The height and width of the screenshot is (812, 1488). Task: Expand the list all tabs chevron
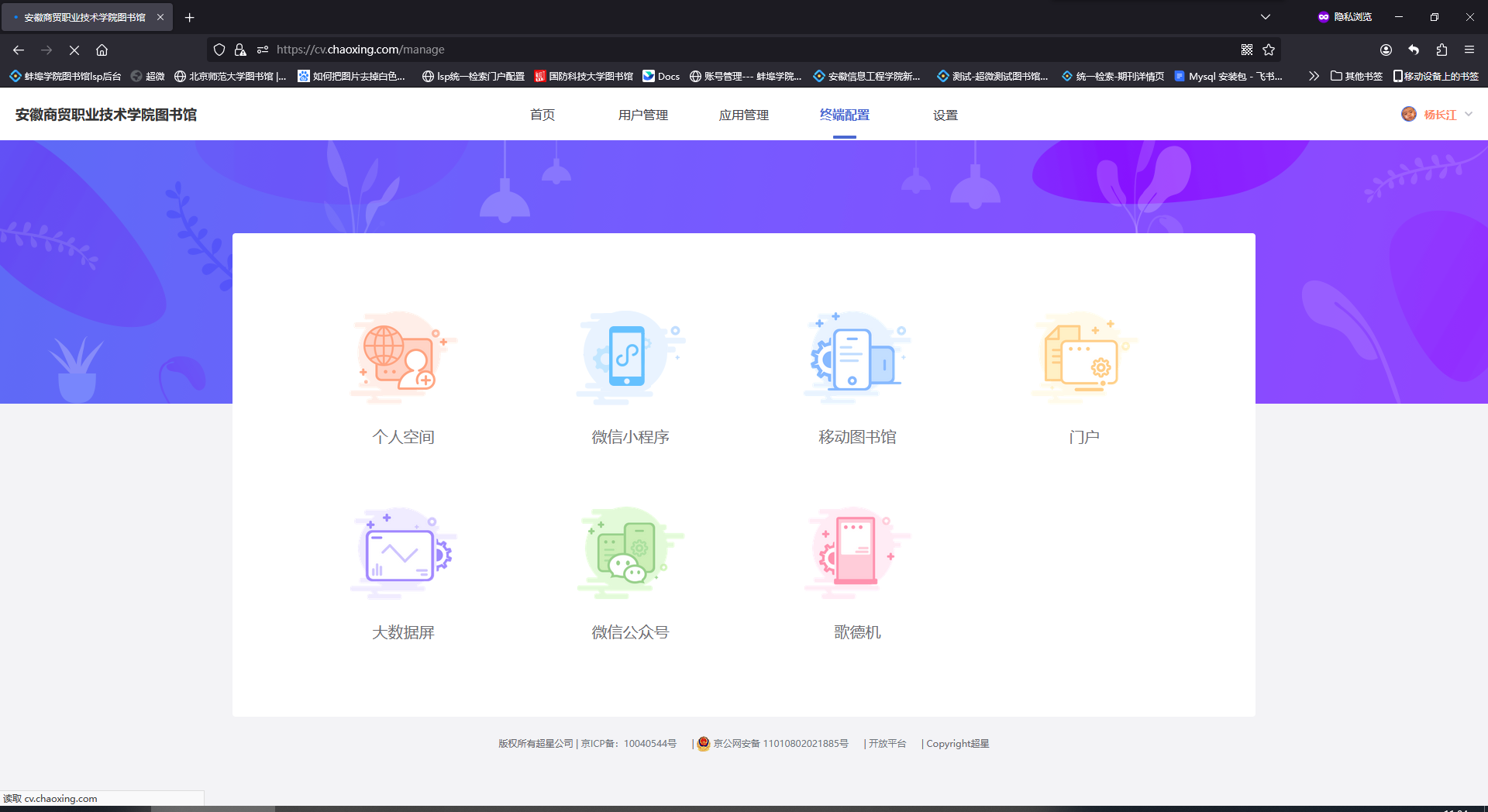point(1266,17)
